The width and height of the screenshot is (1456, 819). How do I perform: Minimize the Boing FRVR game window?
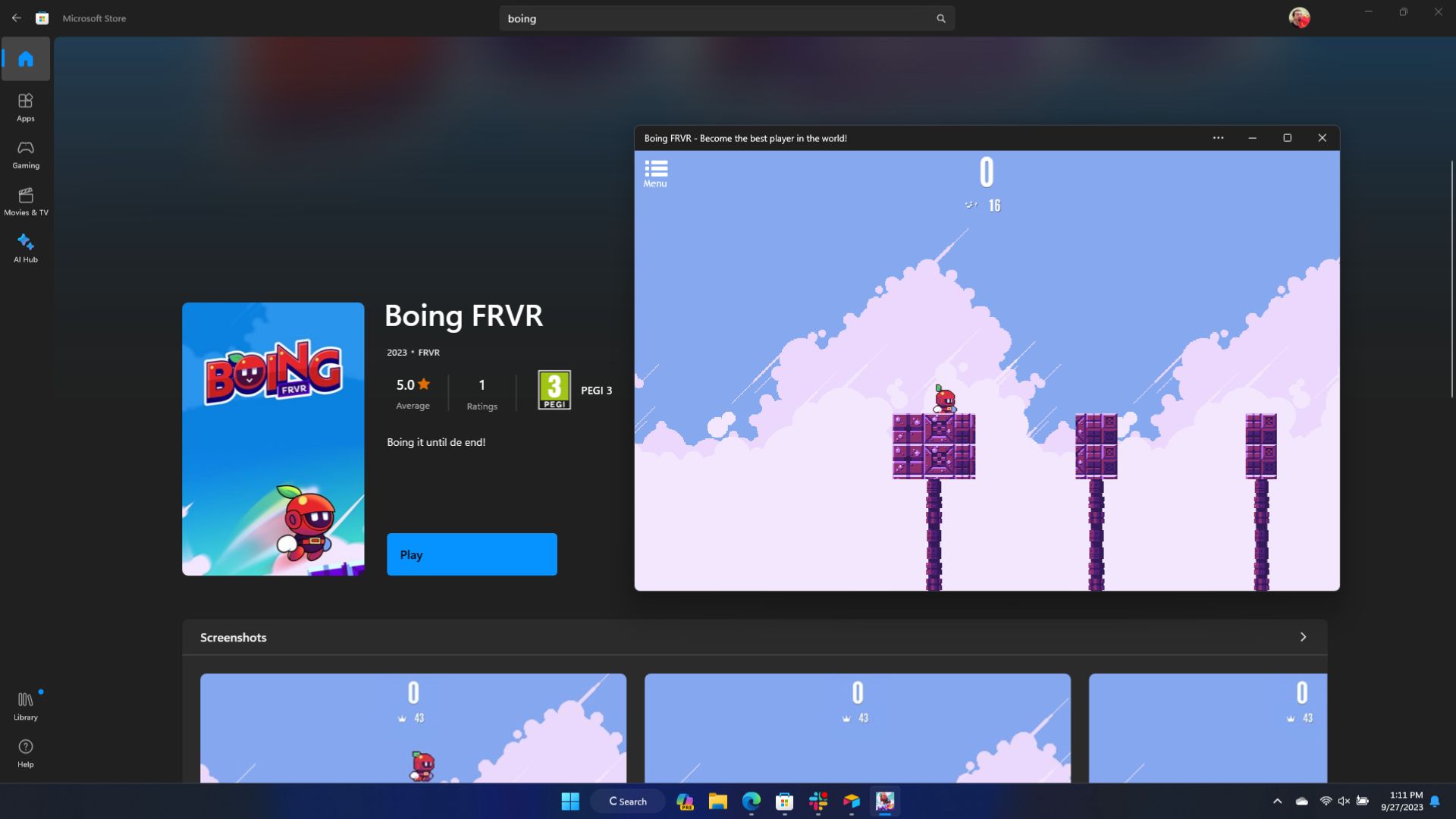point(1252,138)
